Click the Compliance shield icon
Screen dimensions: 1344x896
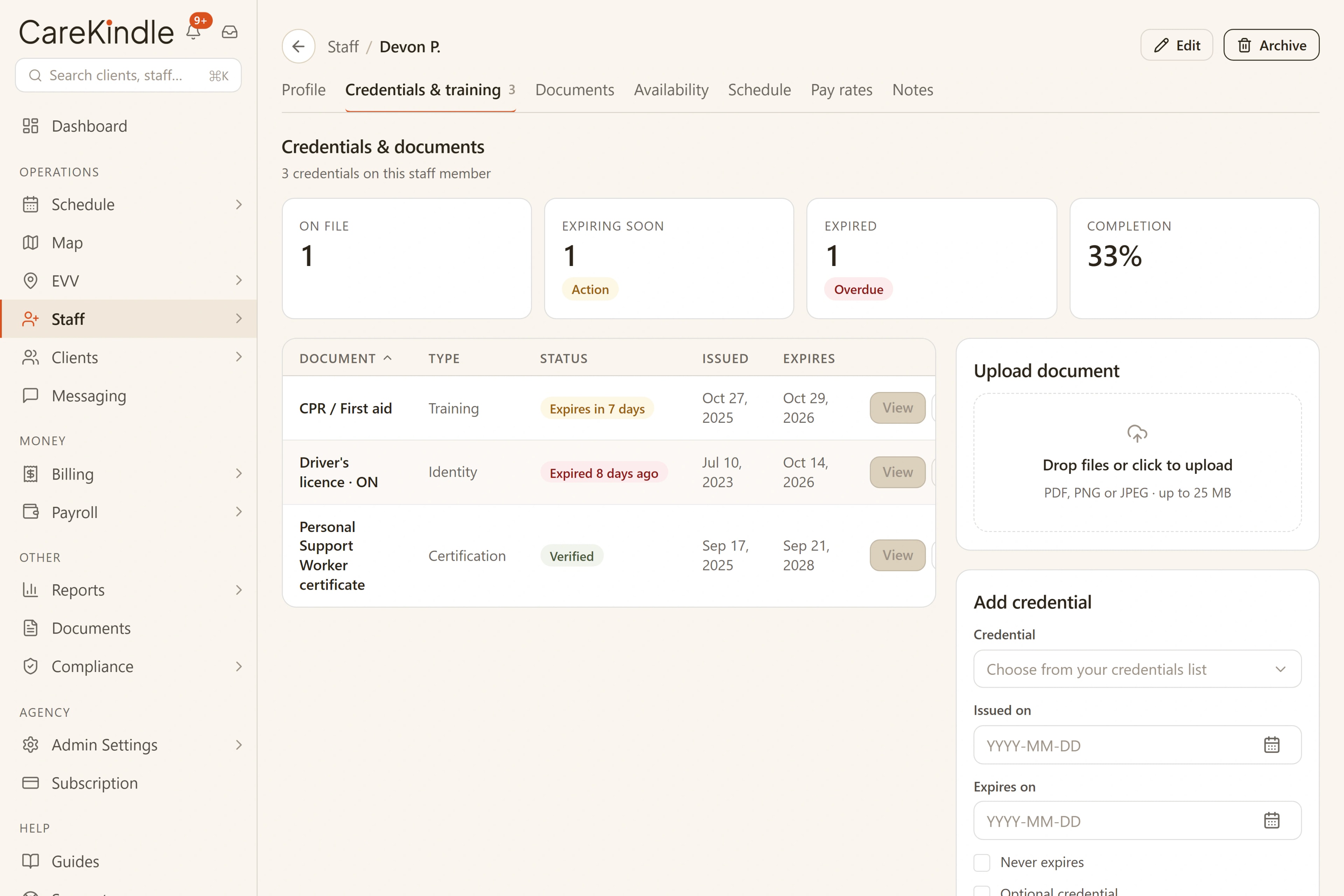click(x=30, y=666)
